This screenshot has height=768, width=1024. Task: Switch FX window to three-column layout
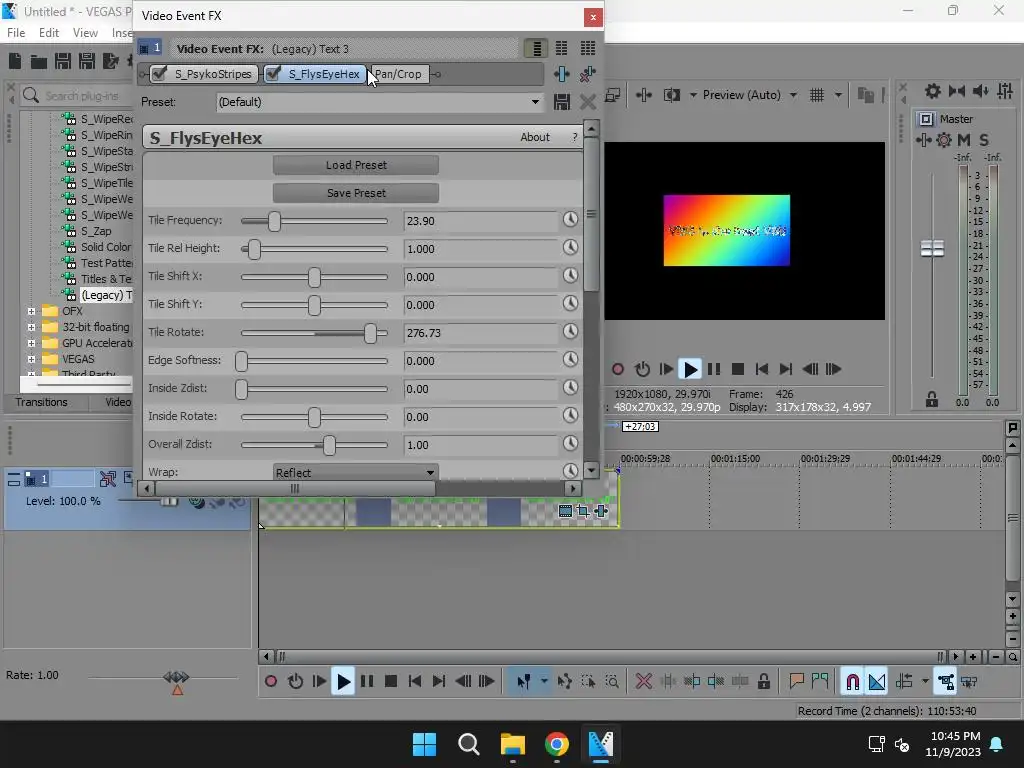tap(588, 48)
